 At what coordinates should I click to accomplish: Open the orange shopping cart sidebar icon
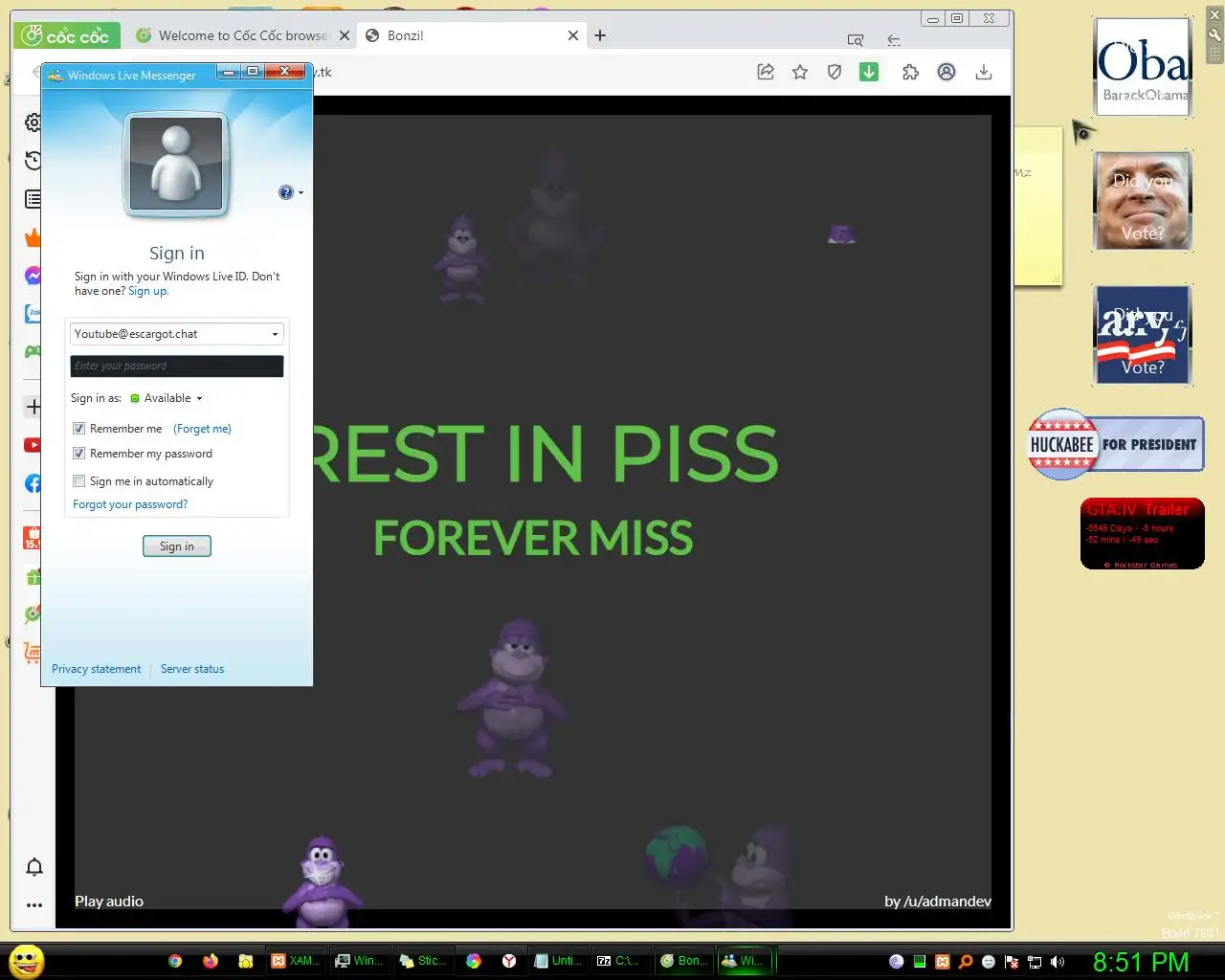click(x=33, y=652)
